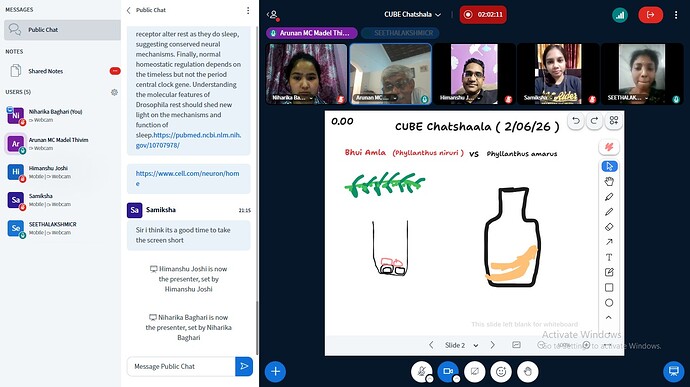The width and height of the screenshot is (690, 387).
Task: Click the Message Public Chat input field
Action: pyautogui.click(x=181, y=366)
